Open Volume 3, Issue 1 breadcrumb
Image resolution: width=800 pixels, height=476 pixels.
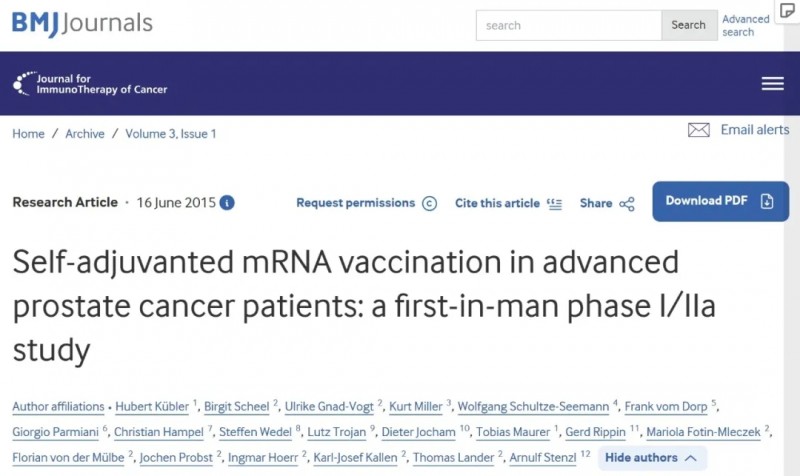(x=171, y=134)
